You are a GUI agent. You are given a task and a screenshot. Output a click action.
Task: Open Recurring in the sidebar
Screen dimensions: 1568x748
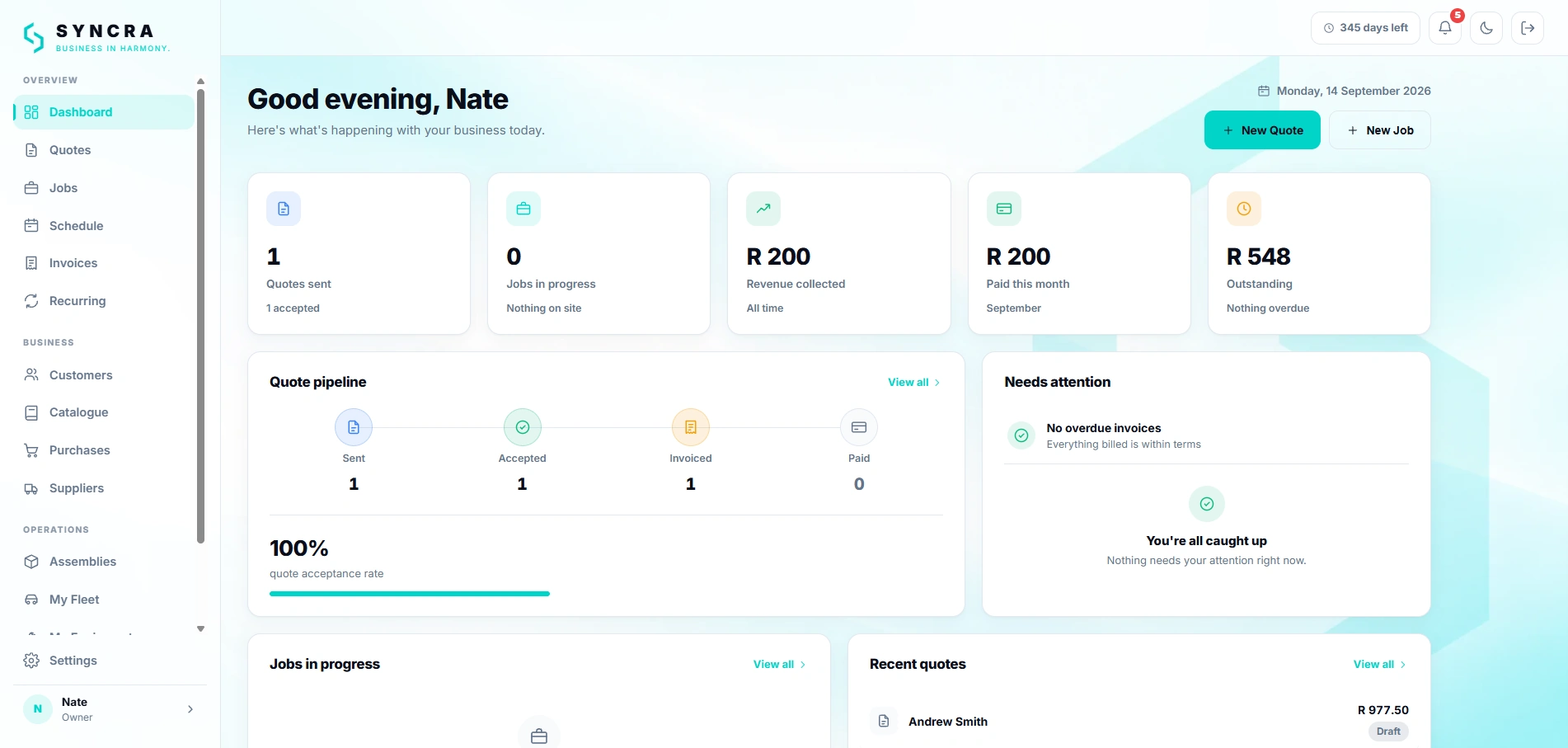[104, 301]
